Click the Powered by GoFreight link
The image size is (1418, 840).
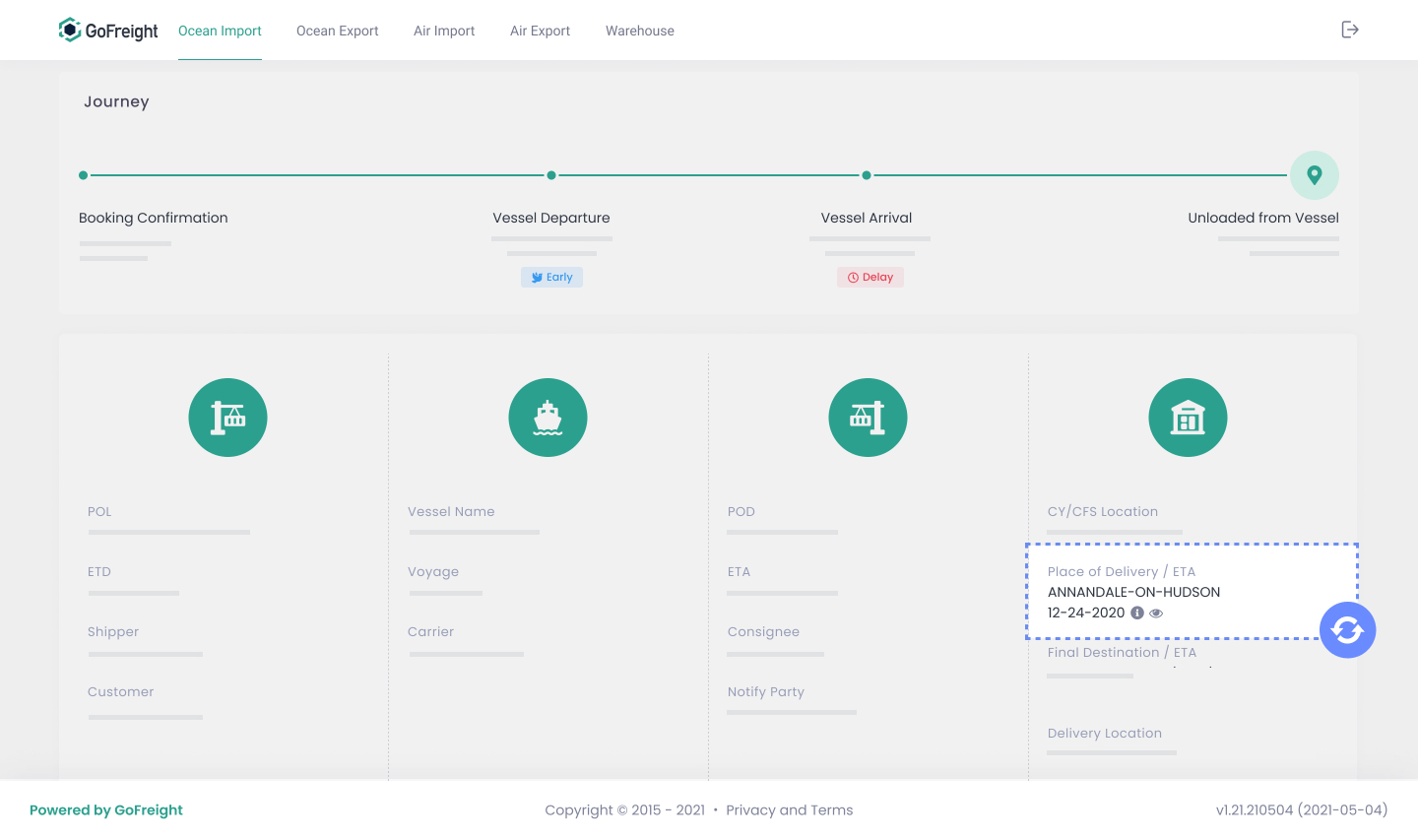[x=106, y=809]
